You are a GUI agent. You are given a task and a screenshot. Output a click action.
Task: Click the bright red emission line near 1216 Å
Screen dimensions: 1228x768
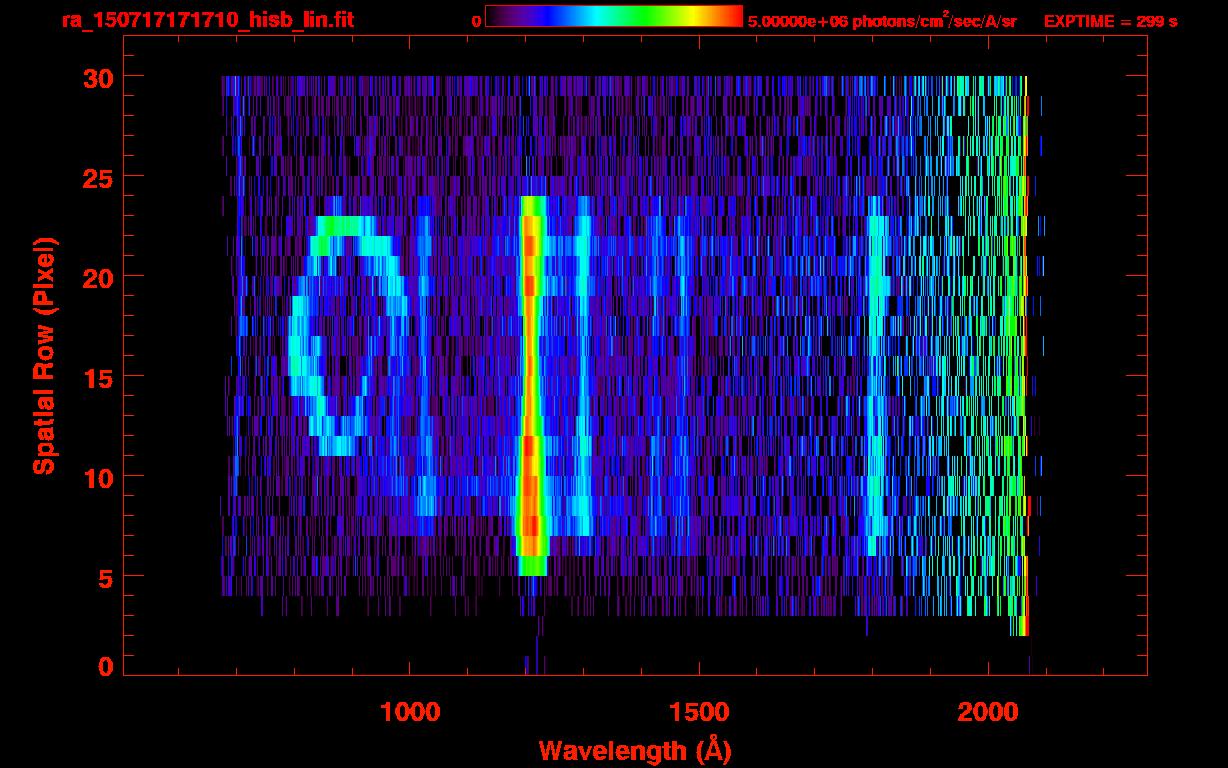coord(531,385)
